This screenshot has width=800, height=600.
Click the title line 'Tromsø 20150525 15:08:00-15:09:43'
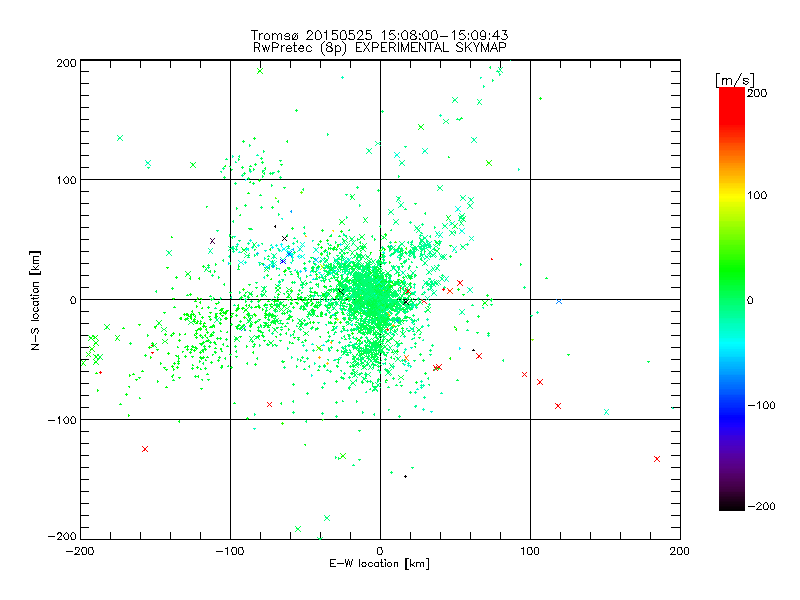click(x=379, y=35)
